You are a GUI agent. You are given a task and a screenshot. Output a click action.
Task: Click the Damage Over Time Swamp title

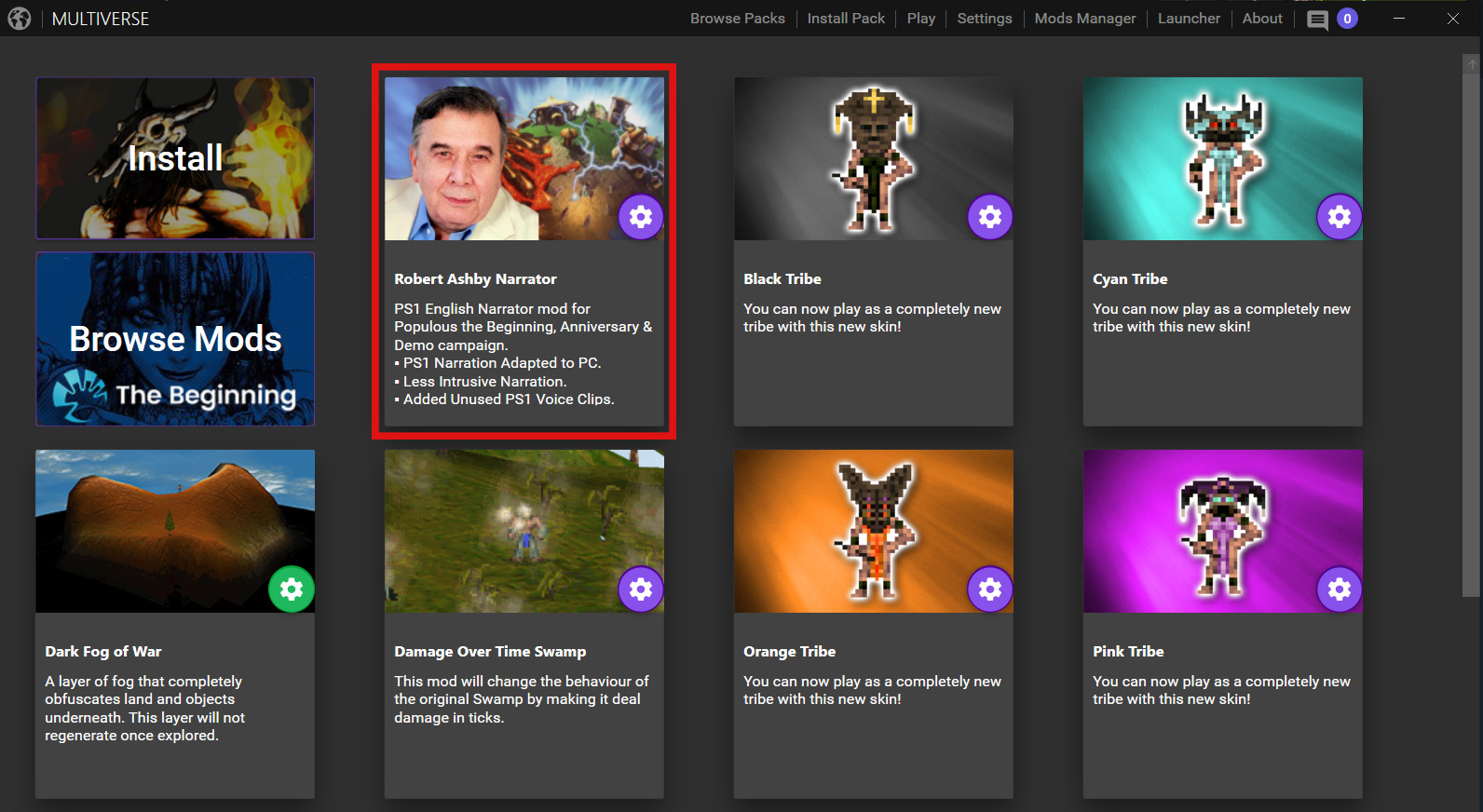coord(490,652)
